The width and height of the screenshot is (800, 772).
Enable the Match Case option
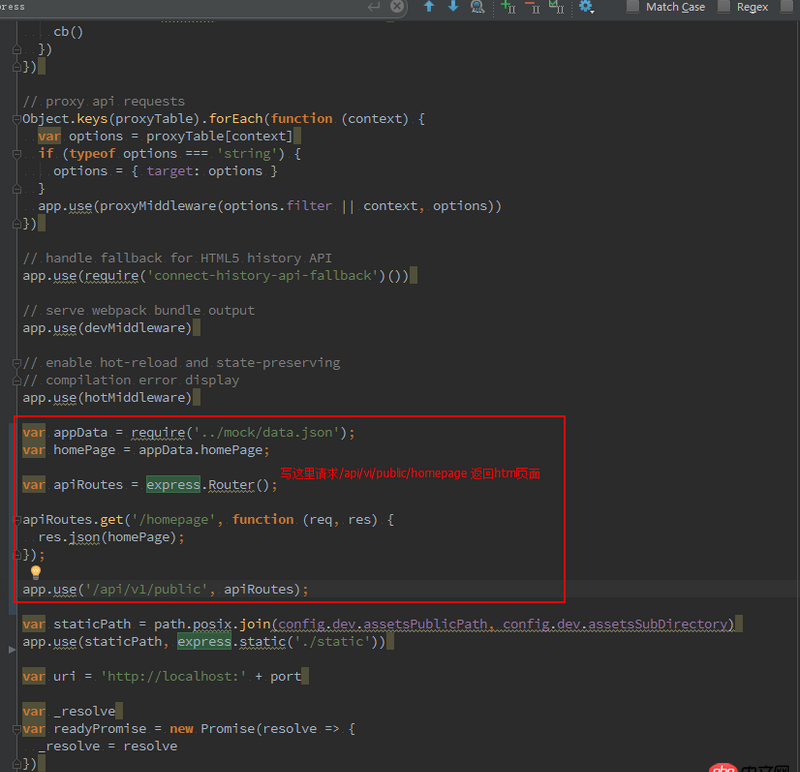[x=633, y=7]
